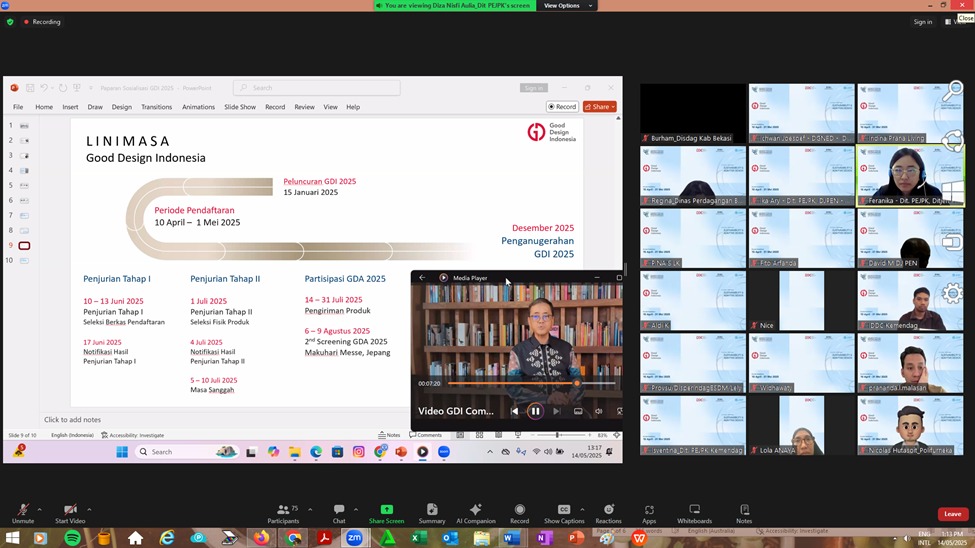Toggle Show Captions in Zoom

click(564, 514)
